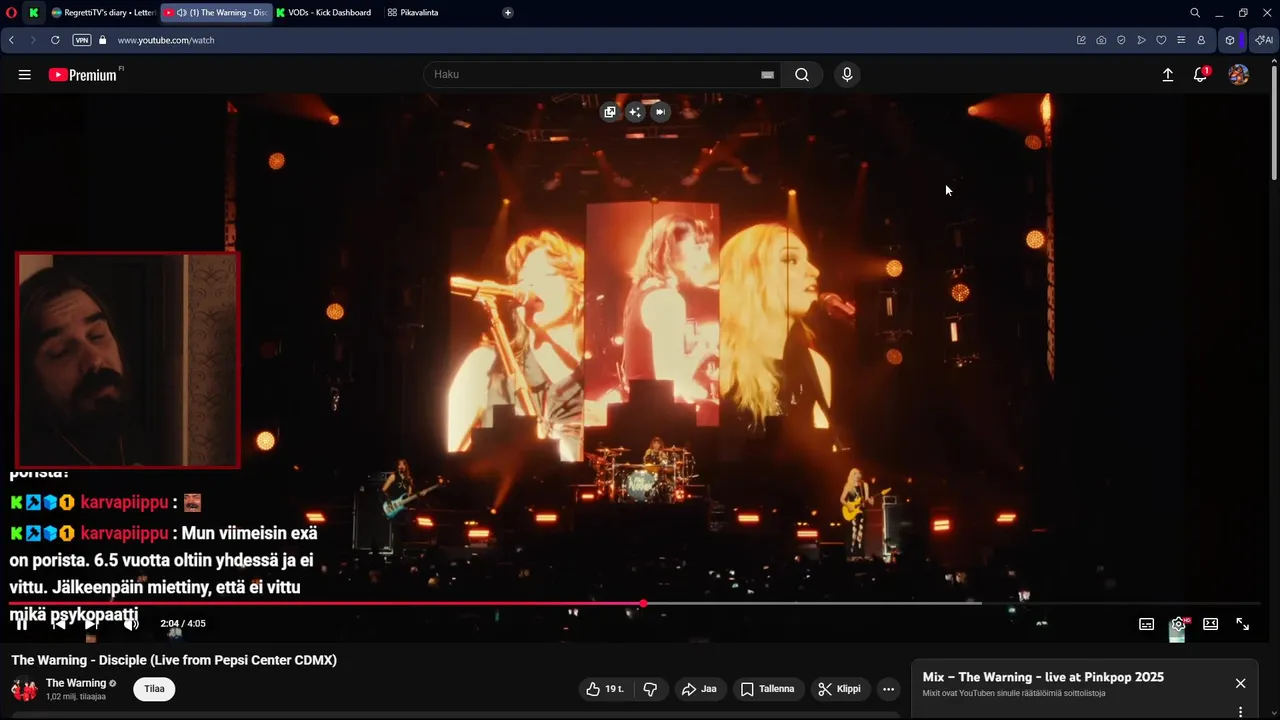The image size is (1280, 720).
Task: Mute the video with the speaker icon
Action: coord(131,624)
